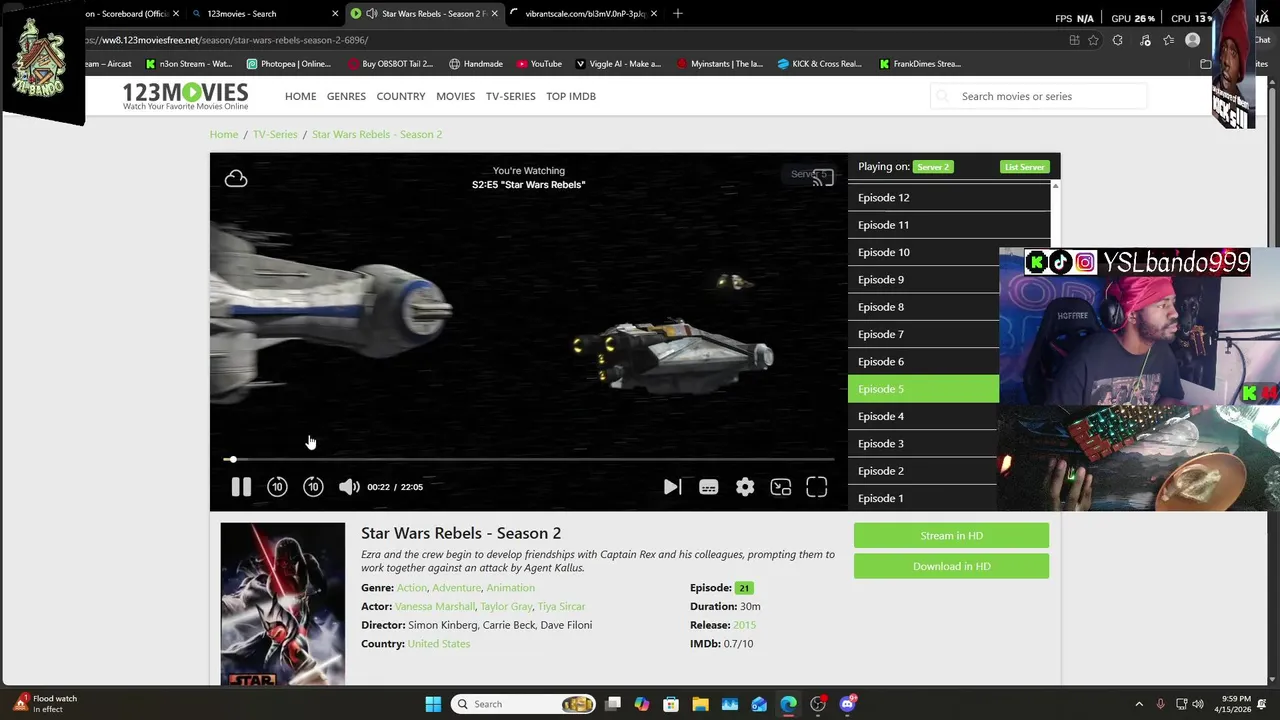Select the highlighted Episode 5

[x=923, y=389]
